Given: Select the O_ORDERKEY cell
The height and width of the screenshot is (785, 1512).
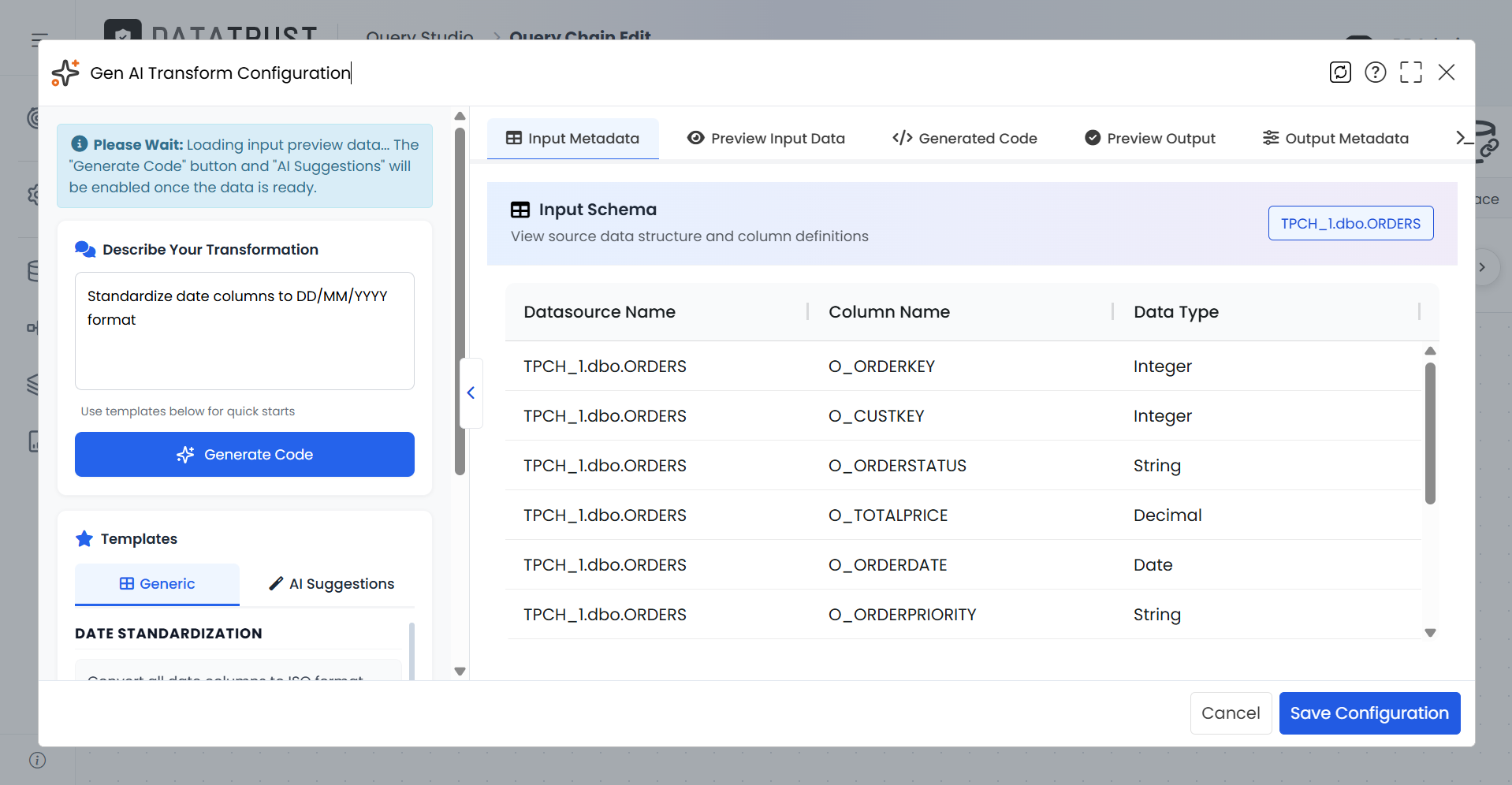Looking at the screenshot, I should click(x=881, y=366).
